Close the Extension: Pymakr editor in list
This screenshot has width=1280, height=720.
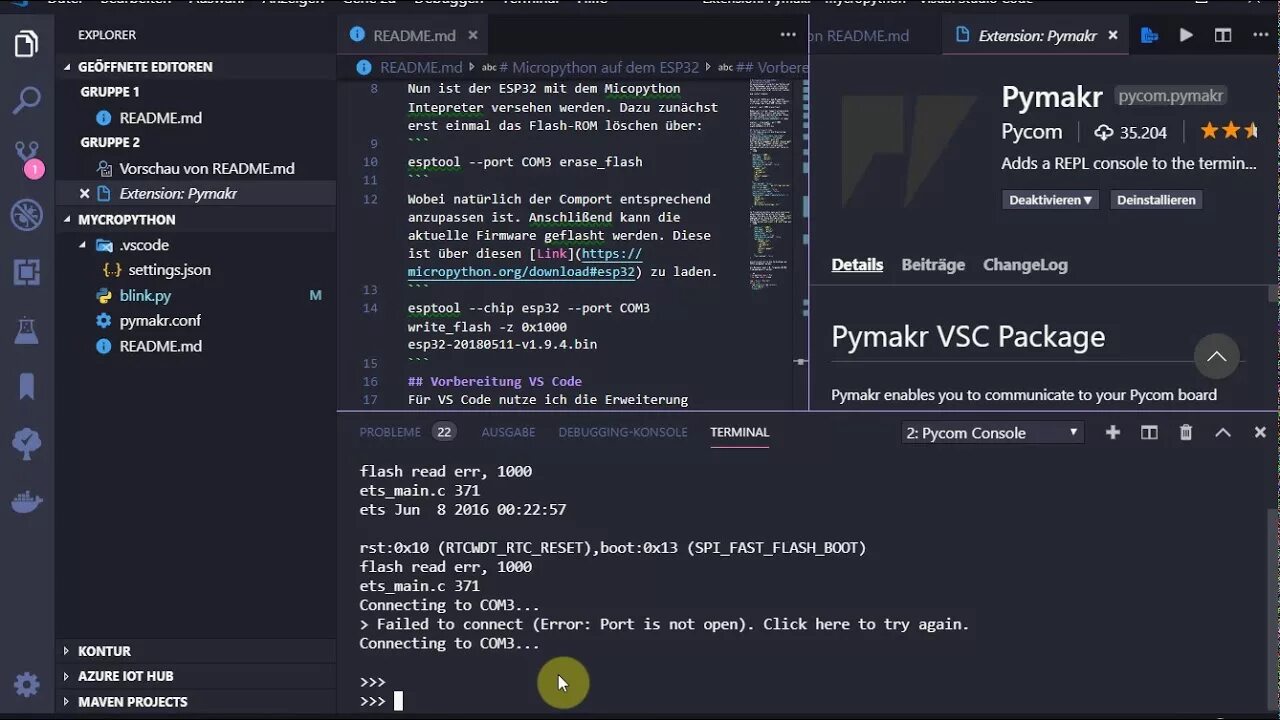click(x=84, y=194)
